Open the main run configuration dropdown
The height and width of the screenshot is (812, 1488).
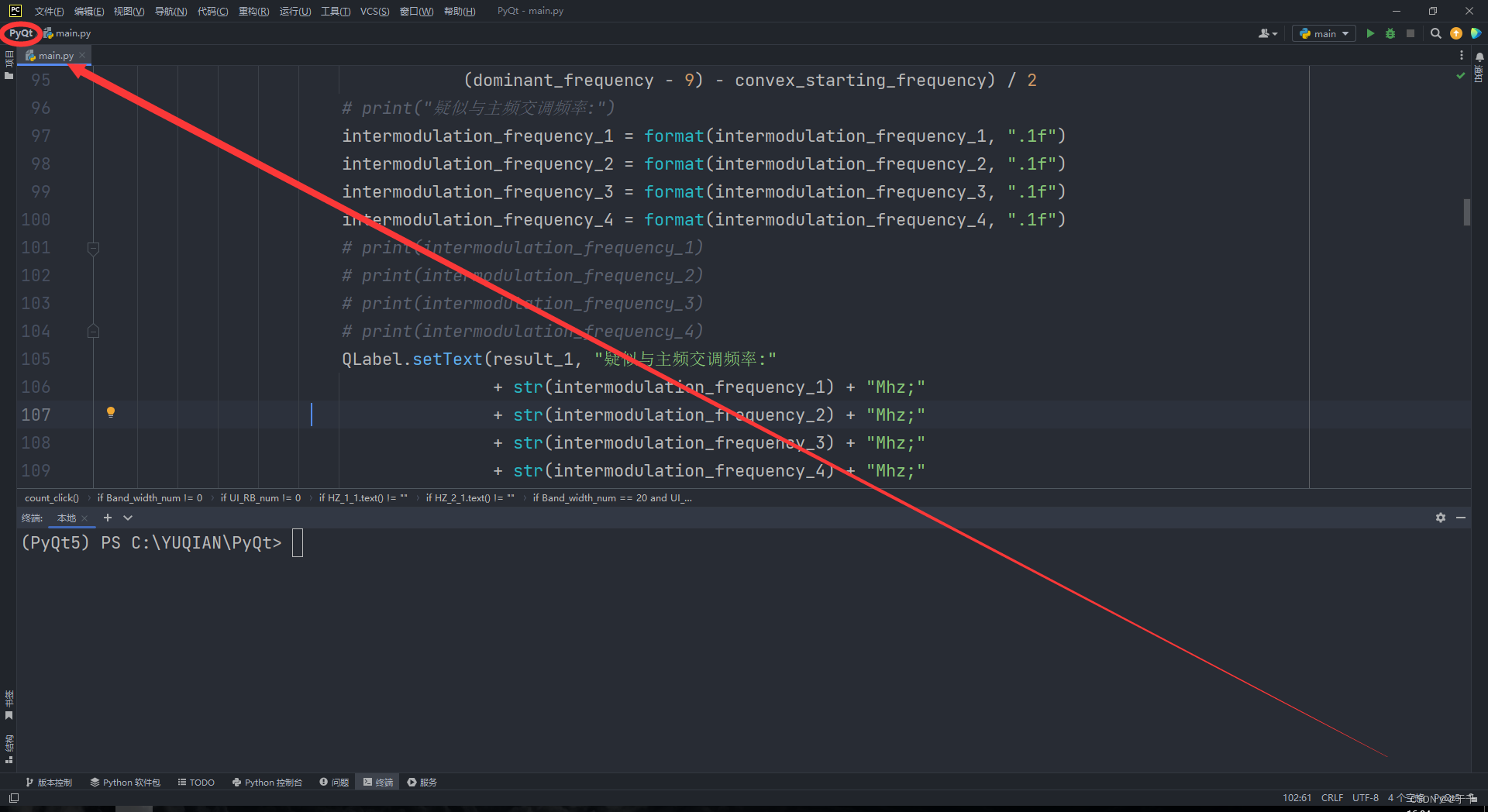pyautogui.click(x=1323, y=33)
